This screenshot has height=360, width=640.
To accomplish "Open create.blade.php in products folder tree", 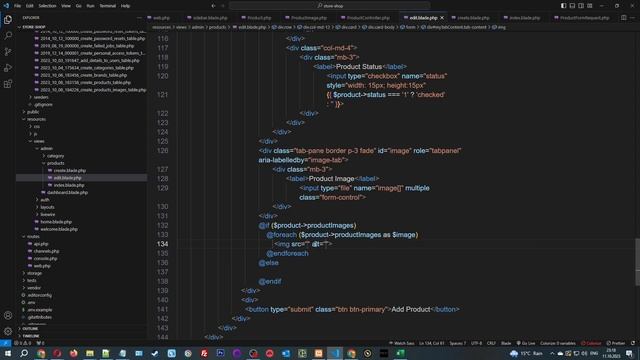I will pyautogui.click(x=70, y=171).
